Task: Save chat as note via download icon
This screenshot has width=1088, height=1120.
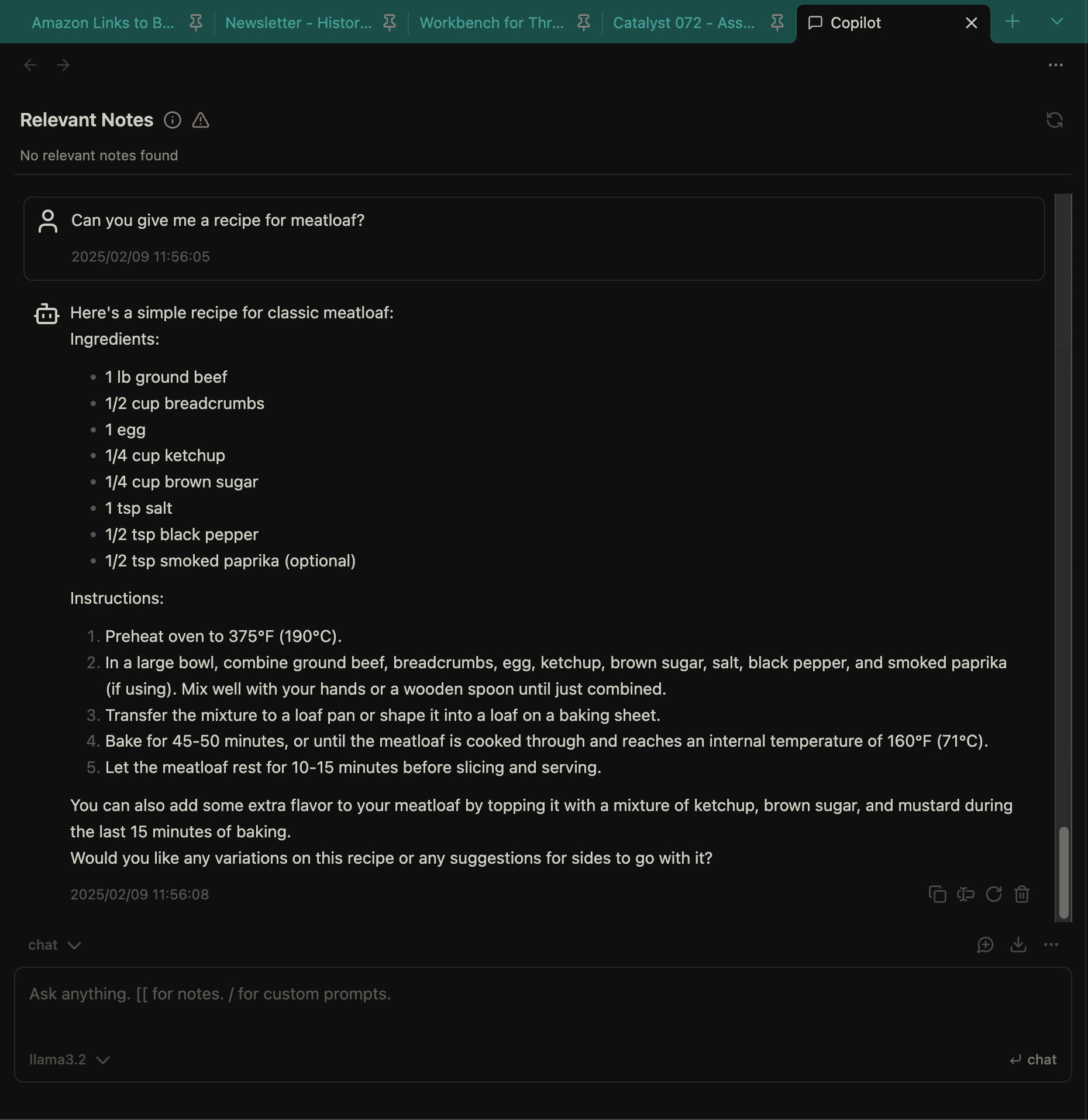Action: [1018, 945]
